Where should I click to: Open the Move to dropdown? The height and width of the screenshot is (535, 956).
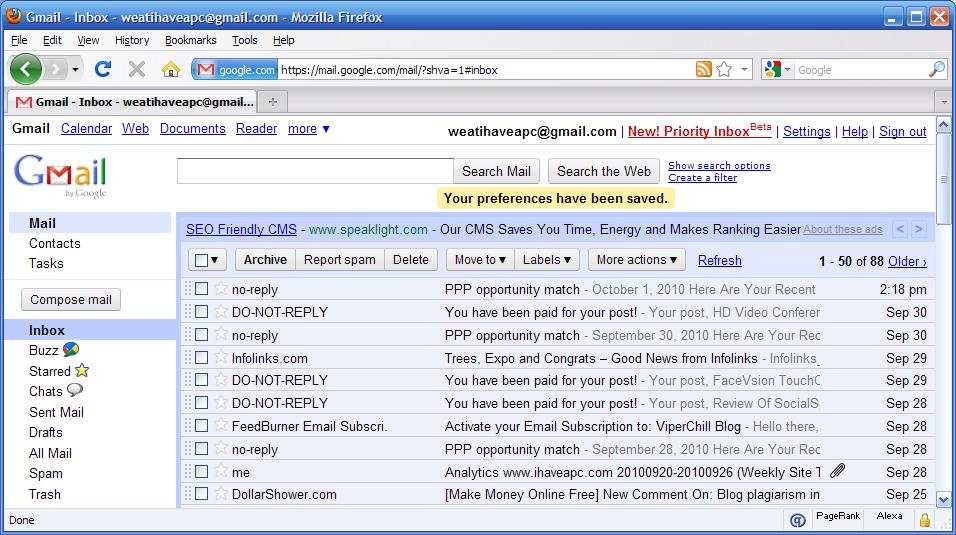[x=480, y=260]
